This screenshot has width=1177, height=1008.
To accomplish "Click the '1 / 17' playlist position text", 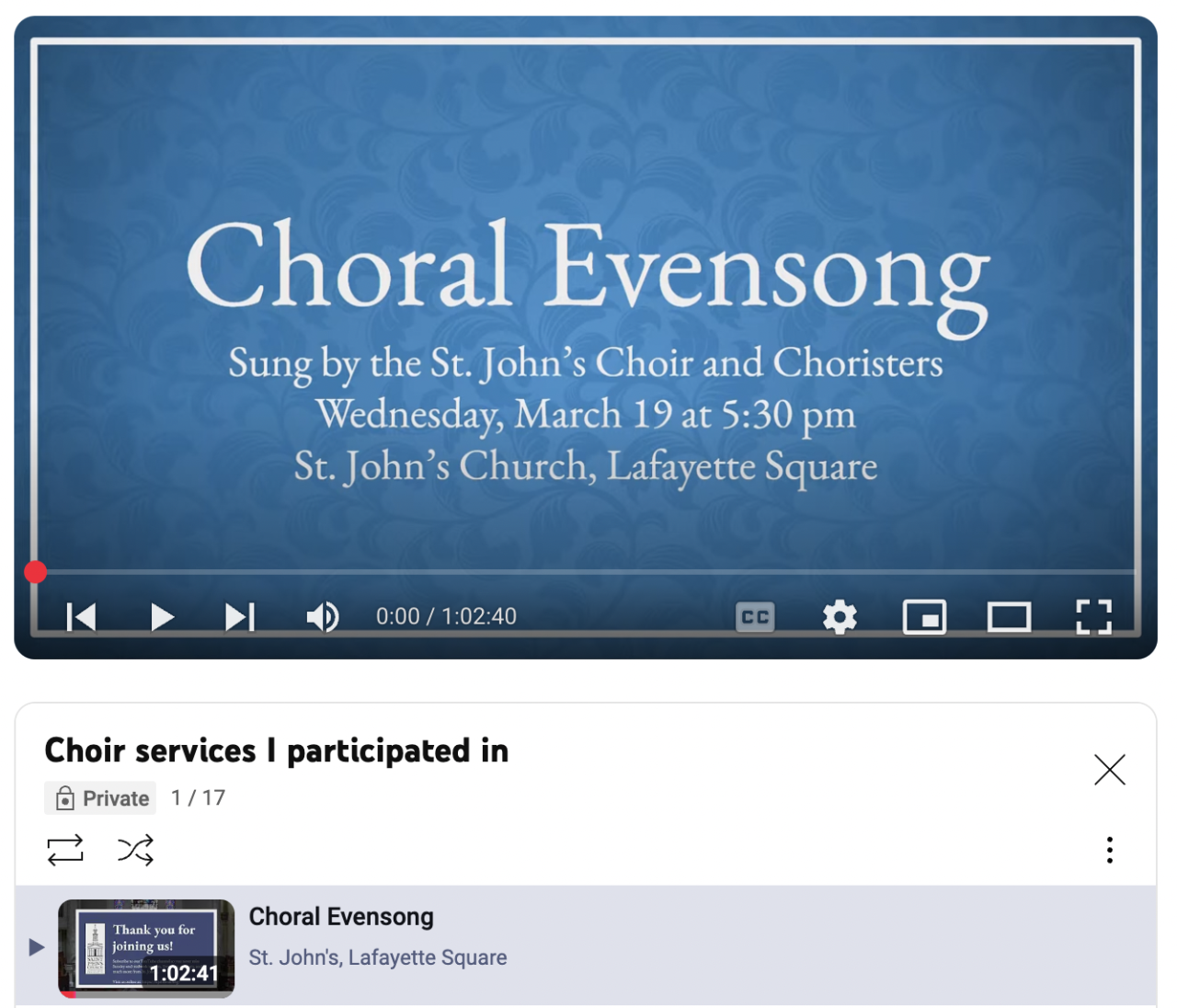I will (198, 797).
